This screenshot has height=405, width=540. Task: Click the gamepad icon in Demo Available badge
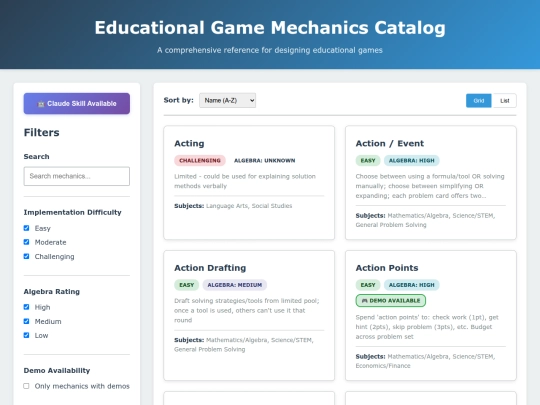tap(364, 301)
